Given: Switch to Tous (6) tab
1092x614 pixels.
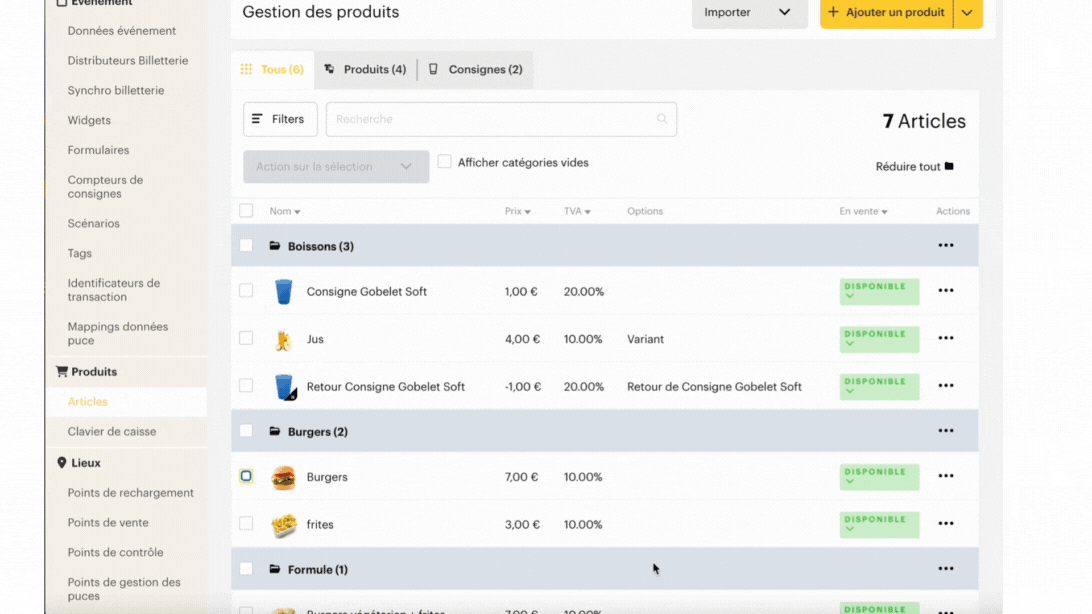Looking at the screenshot, I should pyautogui.click(x=272, y=70).
